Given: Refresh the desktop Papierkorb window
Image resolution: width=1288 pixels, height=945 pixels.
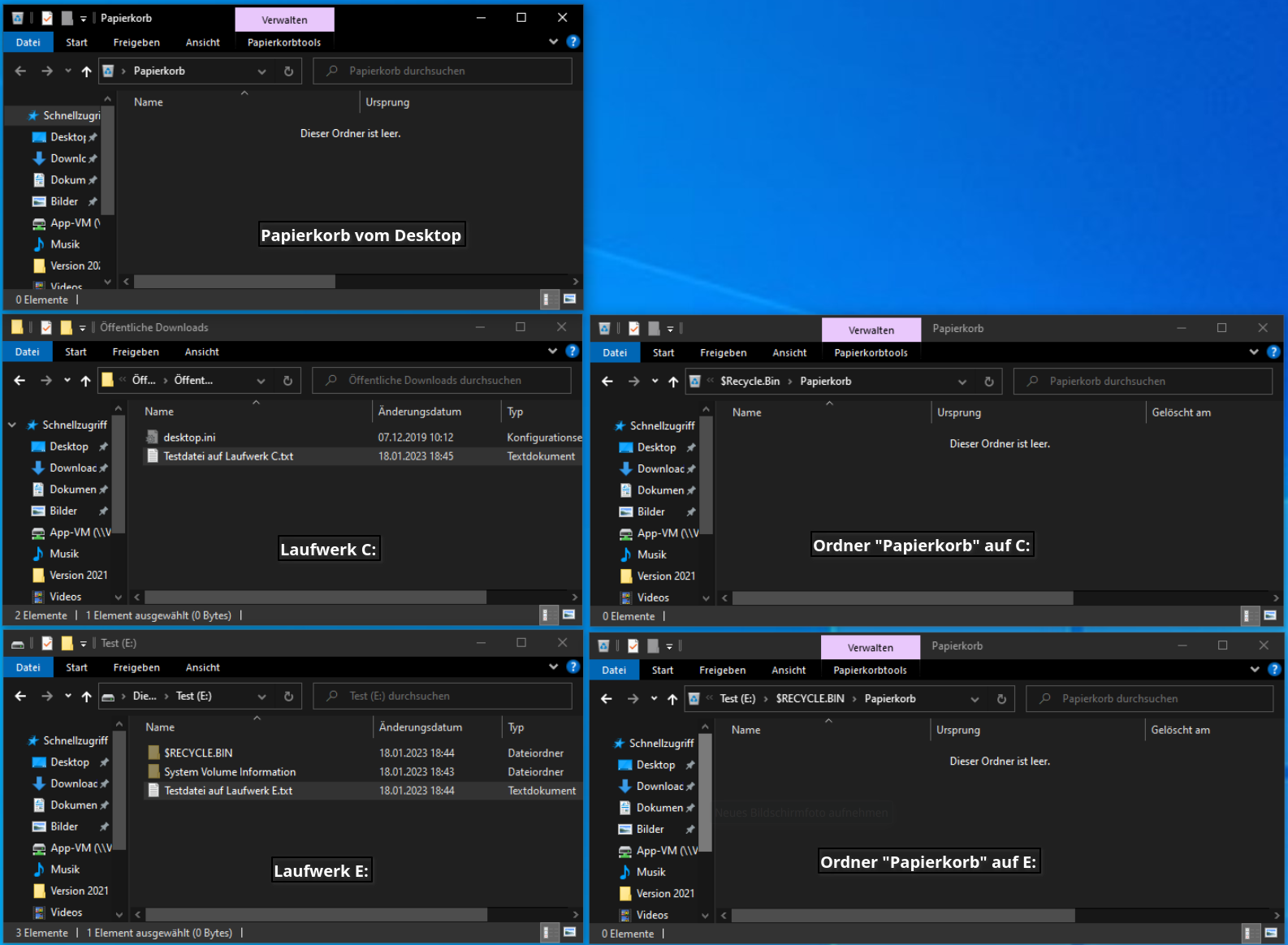Looking at the screenshot, I should (288, 71).
